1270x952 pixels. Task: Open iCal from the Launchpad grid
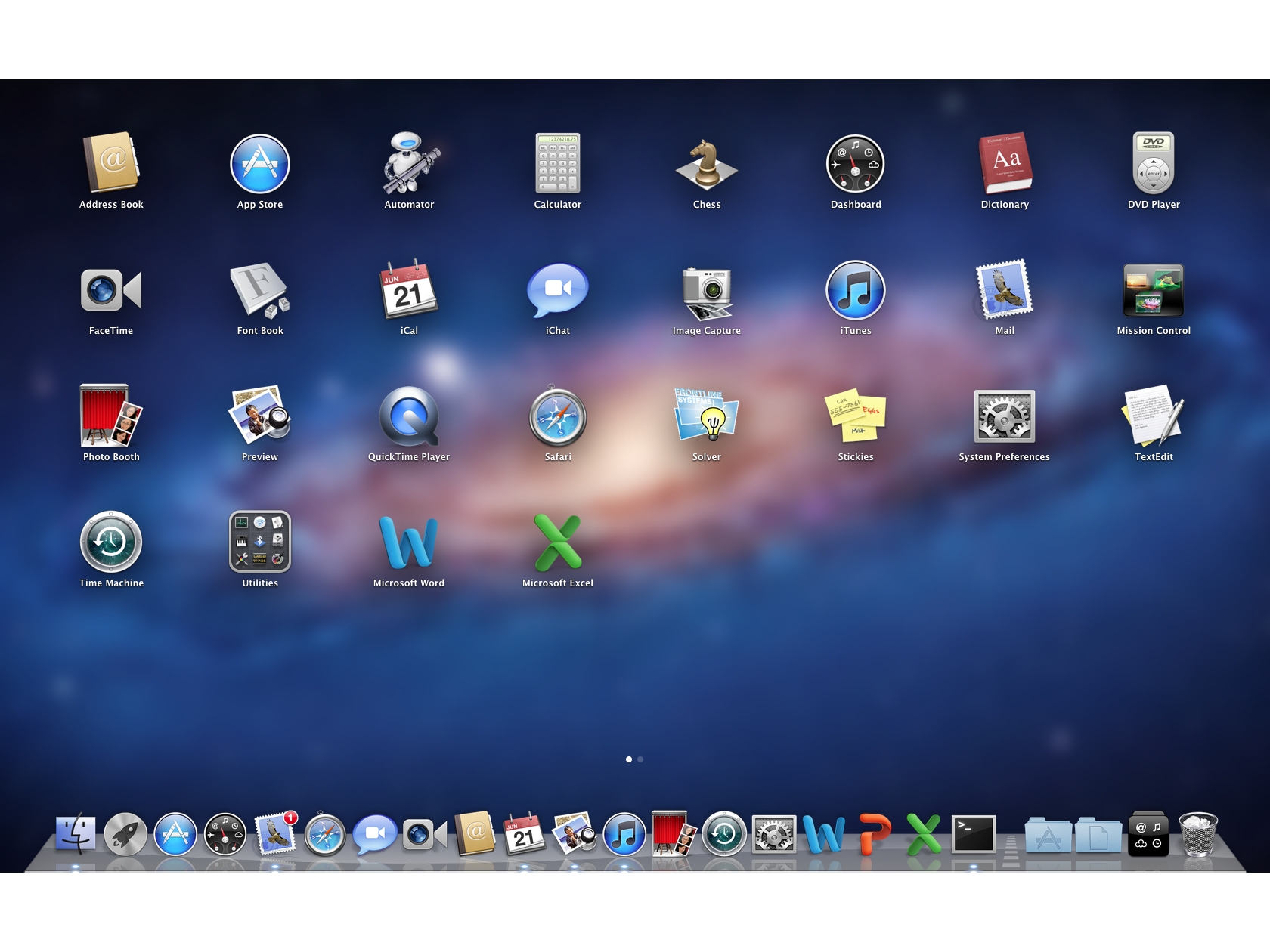pyautogui.click(x=409, y=290)
